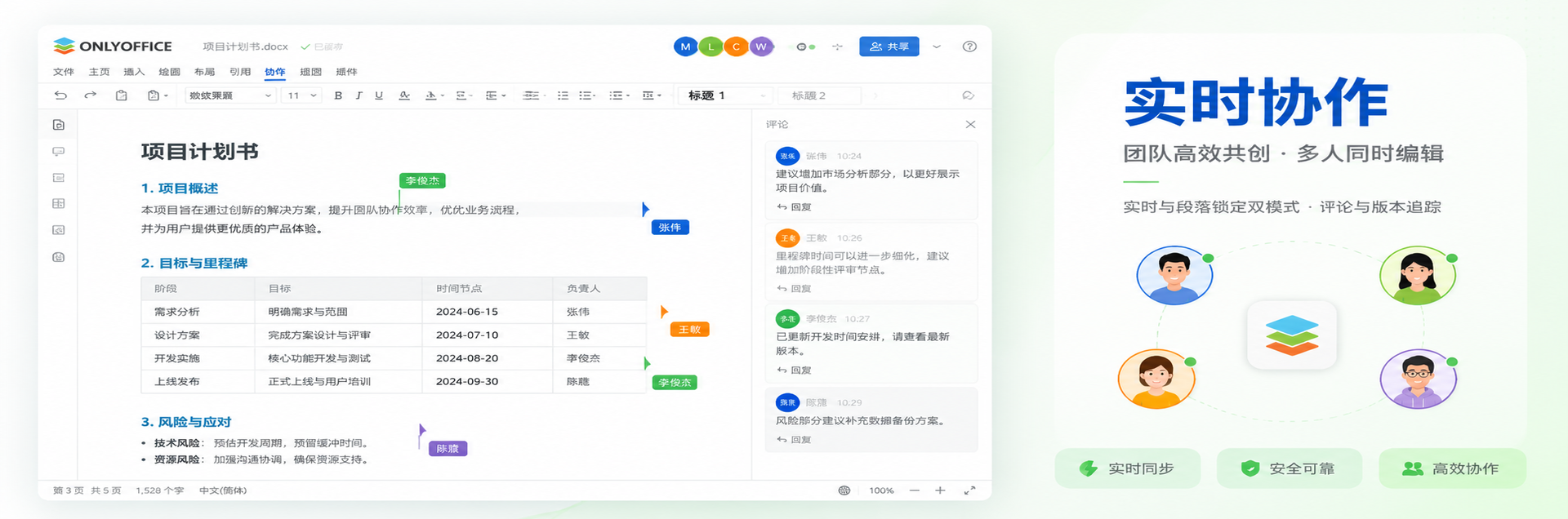
Task: Click the 1. 项目概述 heading
Action: coord(180,189)
